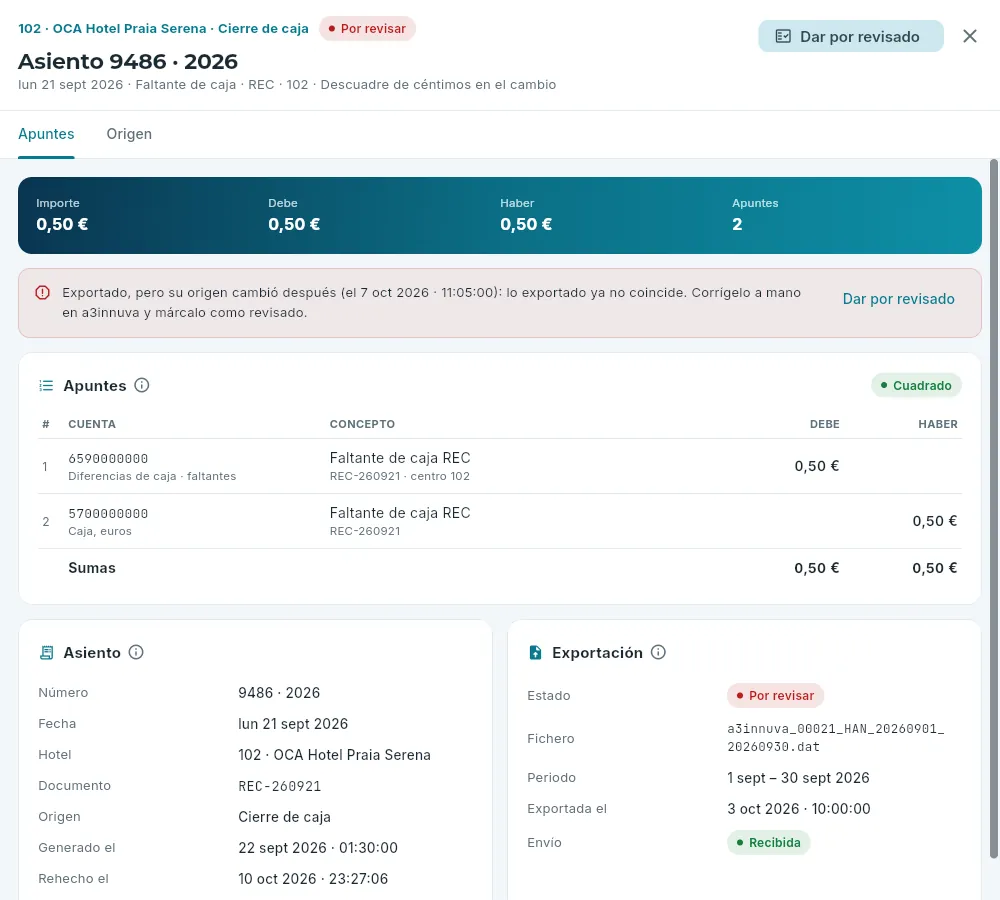Click the CUENTA column header
This screenshot has height=900, width=1000.
coord(92,424)
